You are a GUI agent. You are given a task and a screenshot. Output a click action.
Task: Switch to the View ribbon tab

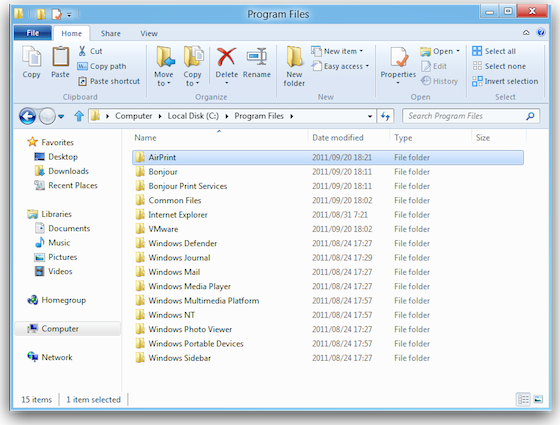click(149, 34)
